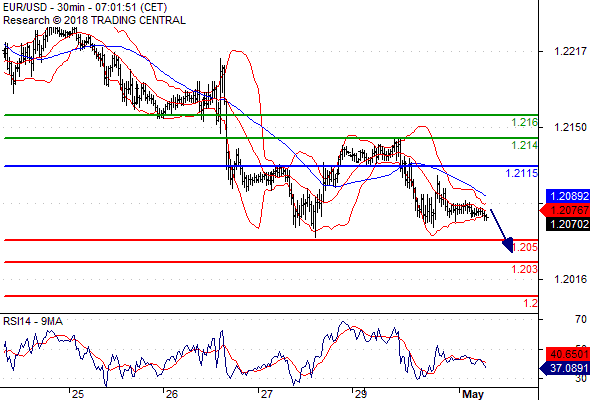Click the date label 27
This screenshot has width=590, height=400.
coord(266,394)
